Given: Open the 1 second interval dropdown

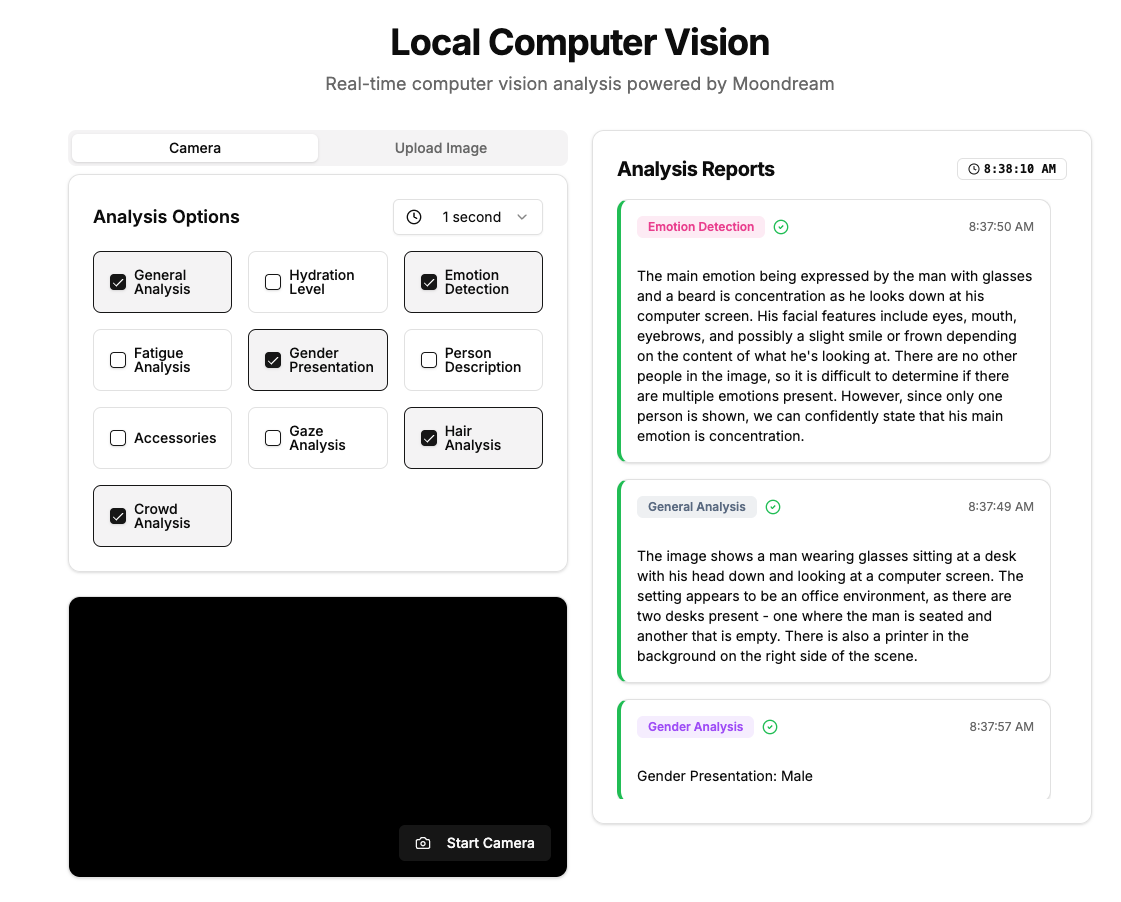Looking at the screenshot, I should point(468,217).
